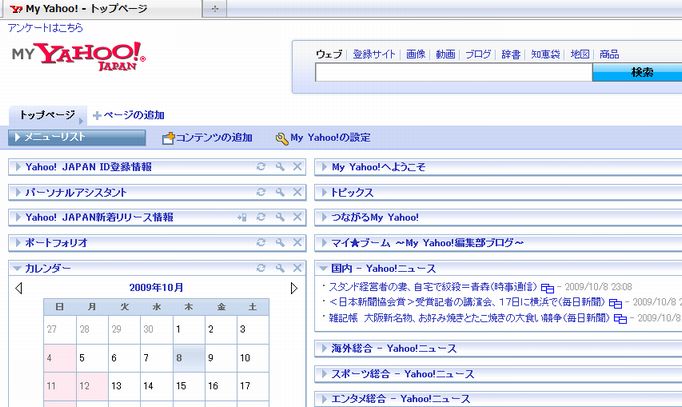Open the 日本新聞協会賞 news headline
The image size is (682, 407).
coord(467,302)
